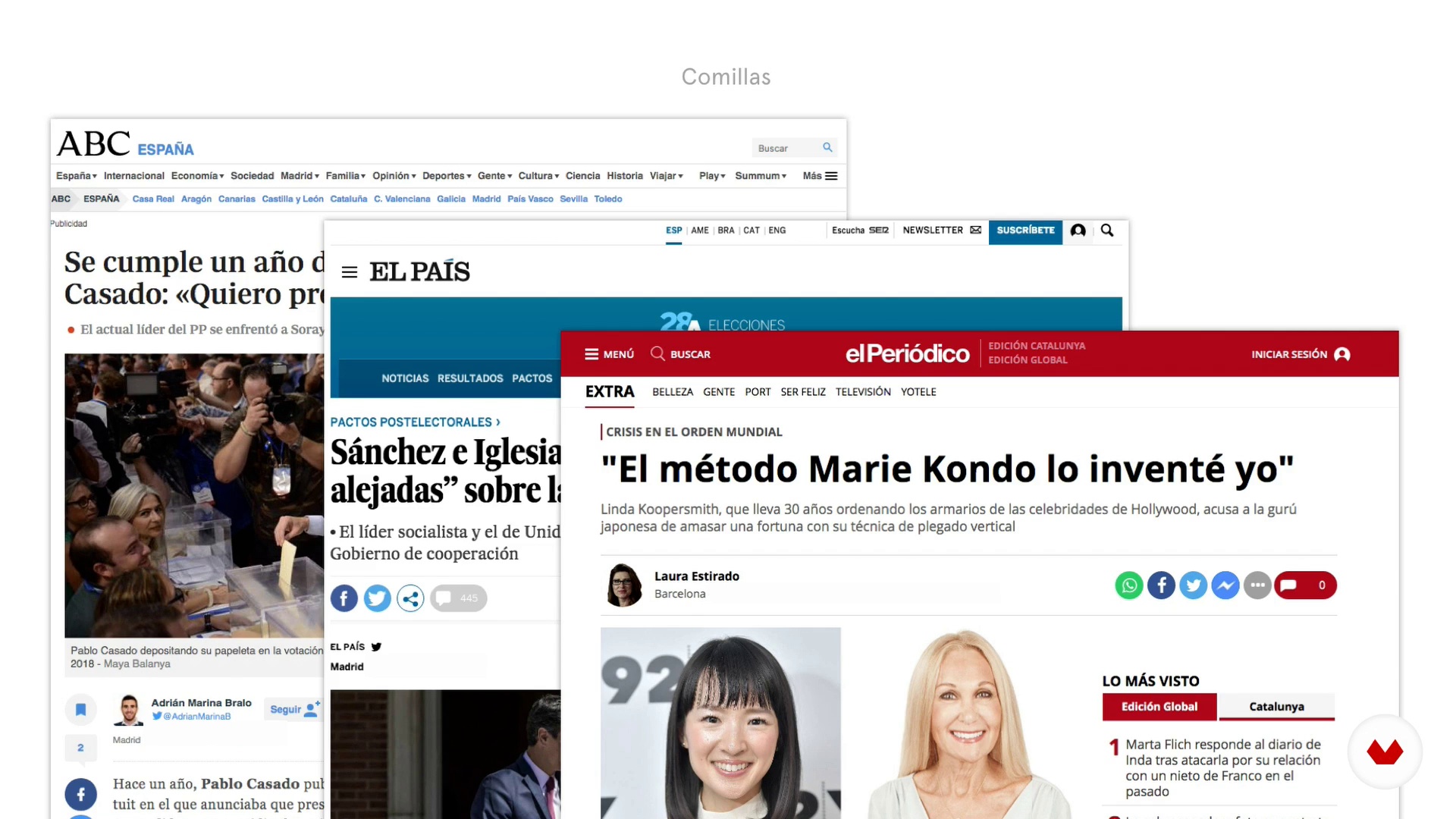The width and height of the screenshot is (1456, 819).
Task: Expand the Opinión dropdown menu
Action: [394, 176]
